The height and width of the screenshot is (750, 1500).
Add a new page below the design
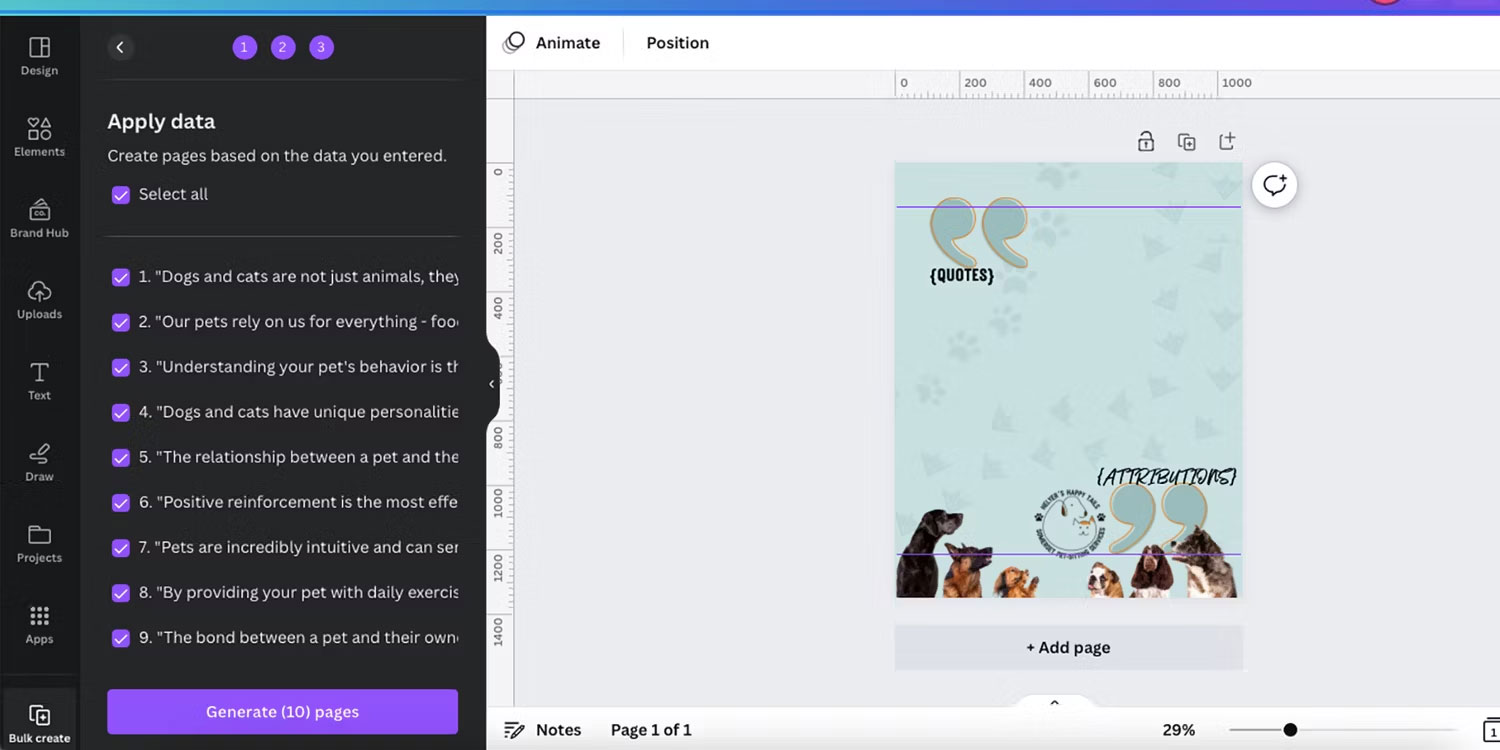coord(1068,647)
